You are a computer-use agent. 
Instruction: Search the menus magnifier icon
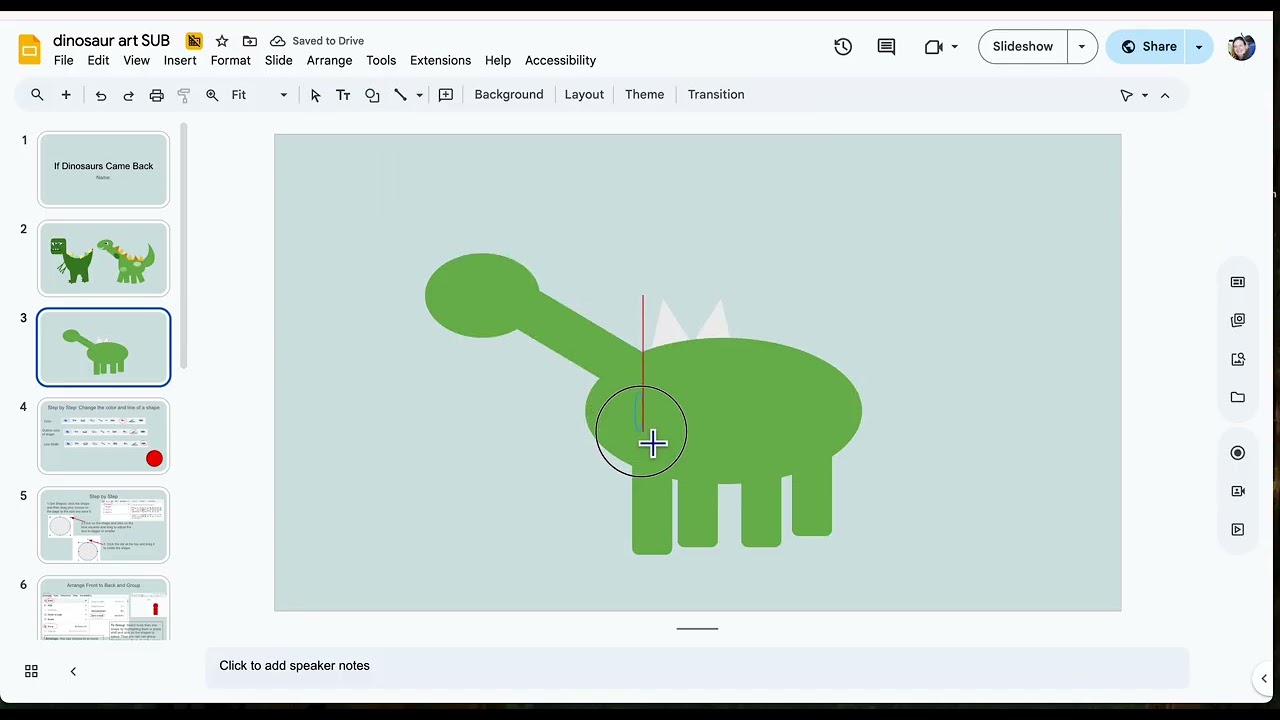click(x=37, y=94)
